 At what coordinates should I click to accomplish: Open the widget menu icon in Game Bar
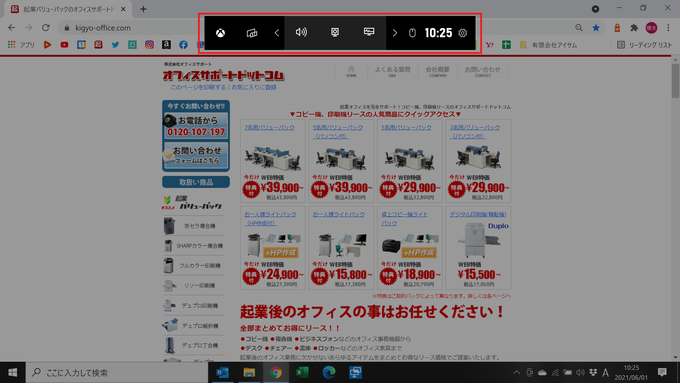252,33
